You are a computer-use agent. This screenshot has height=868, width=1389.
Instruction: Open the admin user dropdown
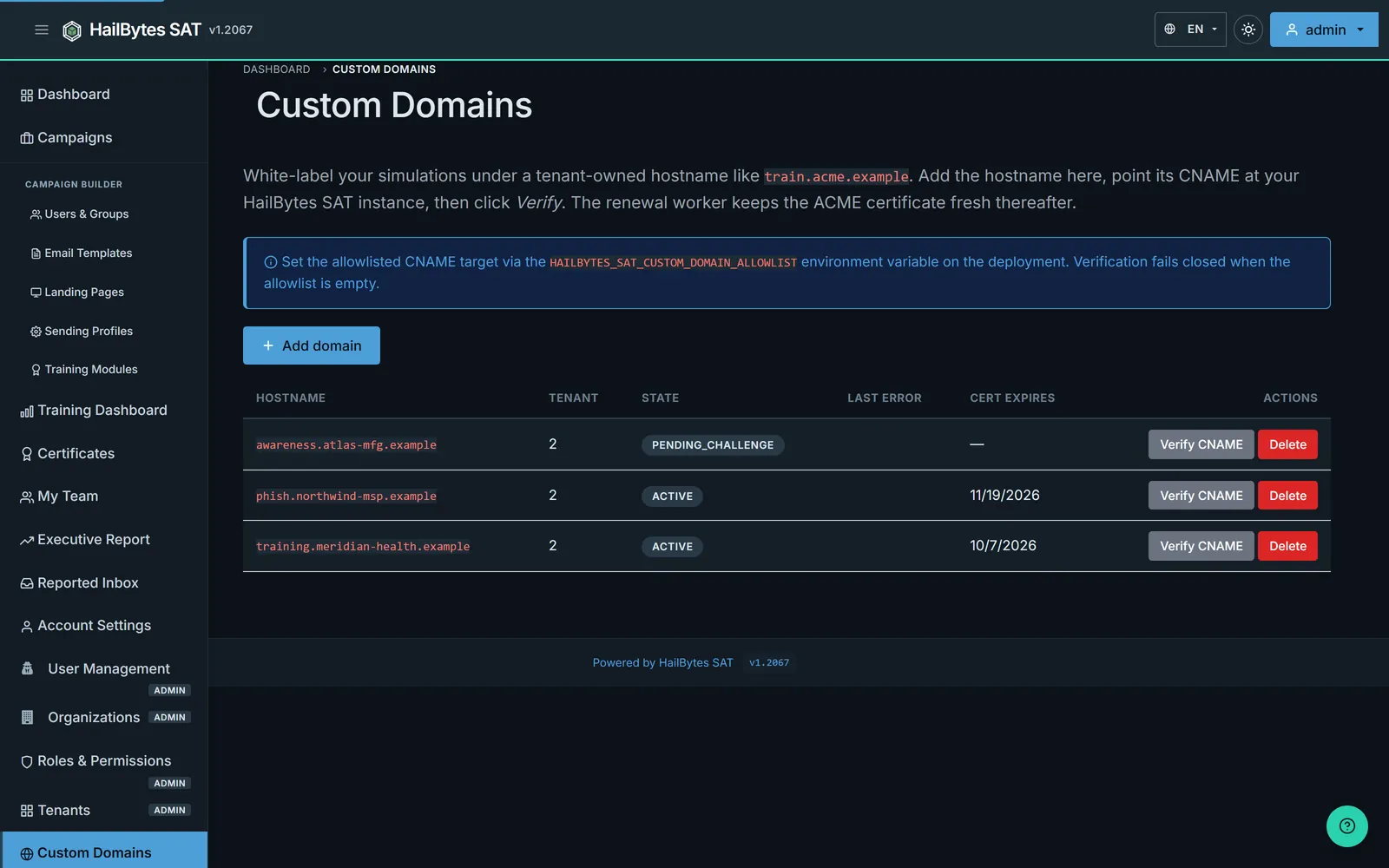coord(1324,30)
